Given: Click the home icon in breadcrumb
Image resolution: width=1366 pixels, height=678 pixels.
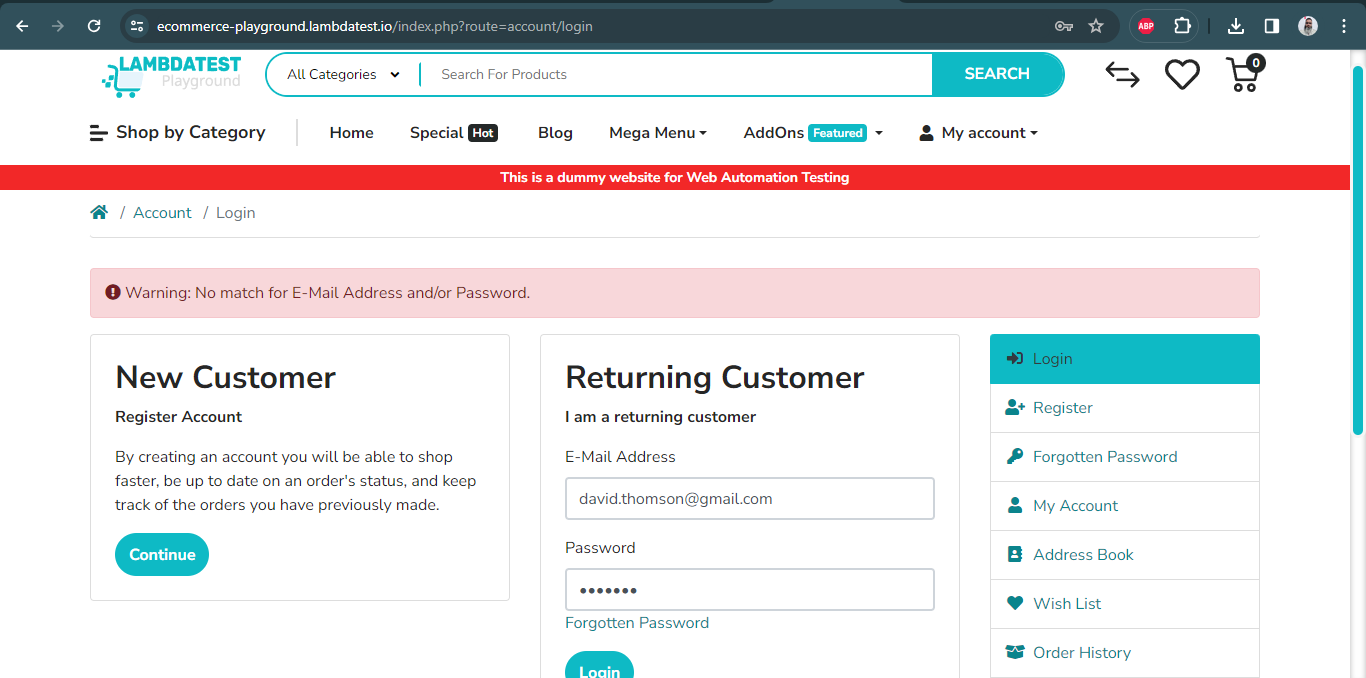Looking at the screenshot, I should [x=99, y=212].
